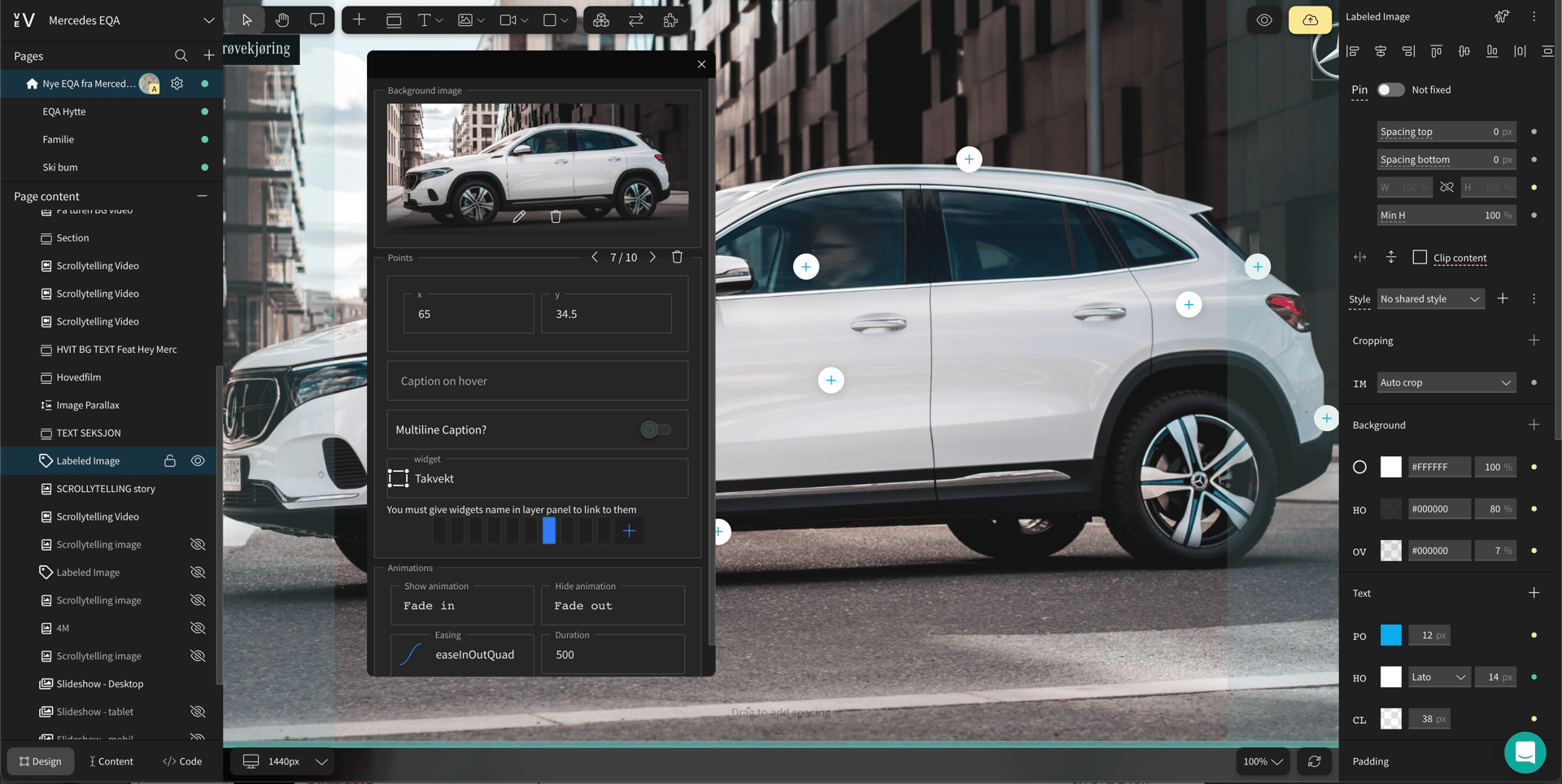Go to next point

pyautogui.click(x=652, y=257)
